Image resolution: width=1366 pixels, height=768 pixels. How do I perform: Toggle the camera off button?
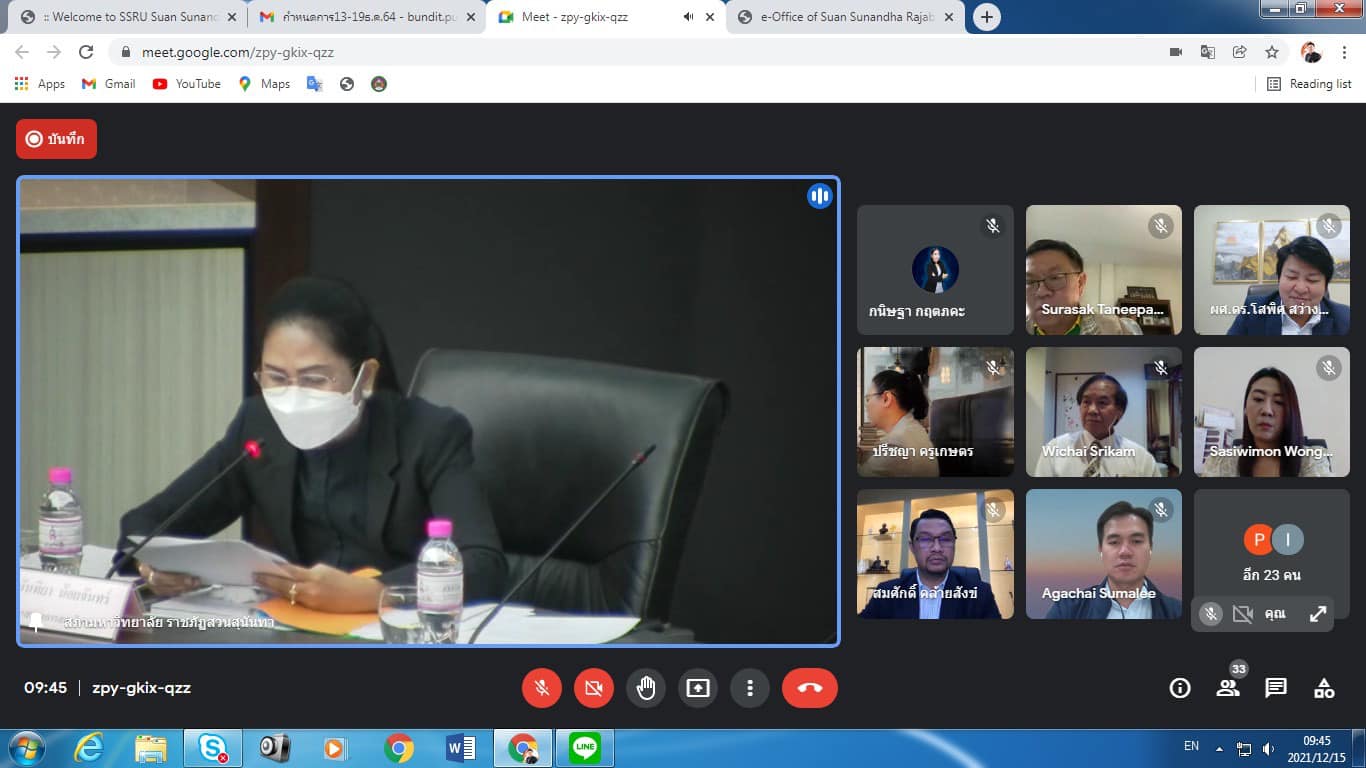[594, 688]
